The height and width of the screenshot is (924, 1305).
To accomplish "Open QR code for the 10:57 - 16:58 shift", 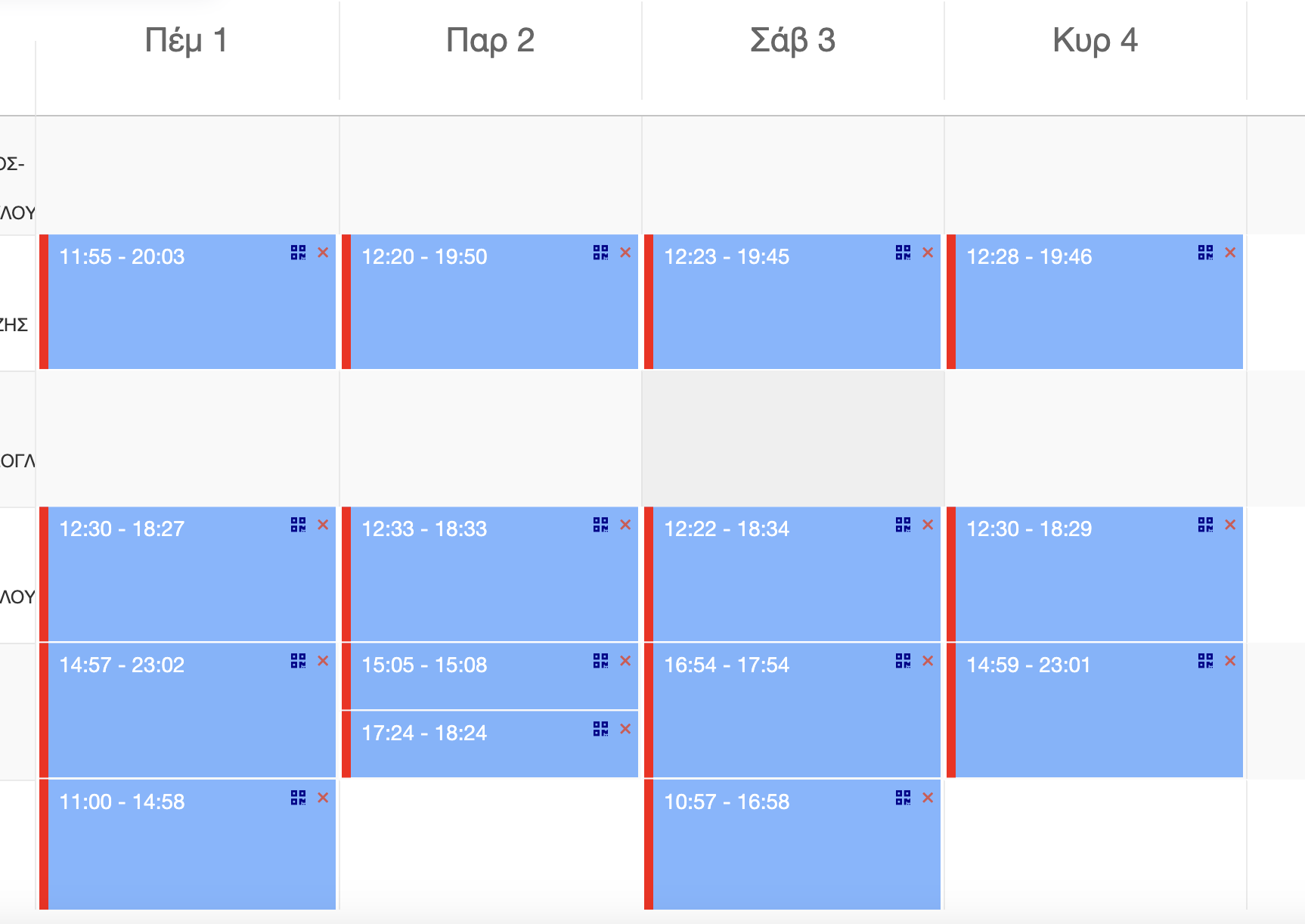I will [903, 798].
